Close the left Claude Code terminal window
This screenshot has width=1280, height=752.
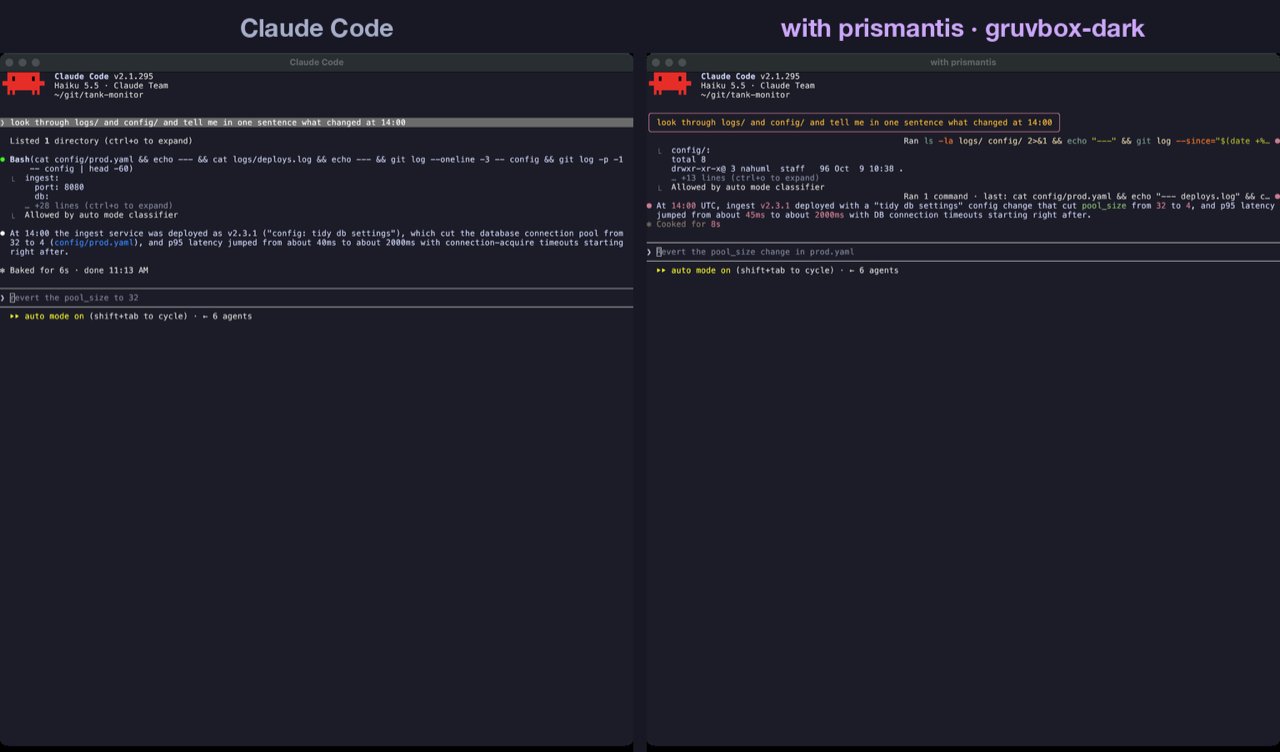click(x=10, y=62)
